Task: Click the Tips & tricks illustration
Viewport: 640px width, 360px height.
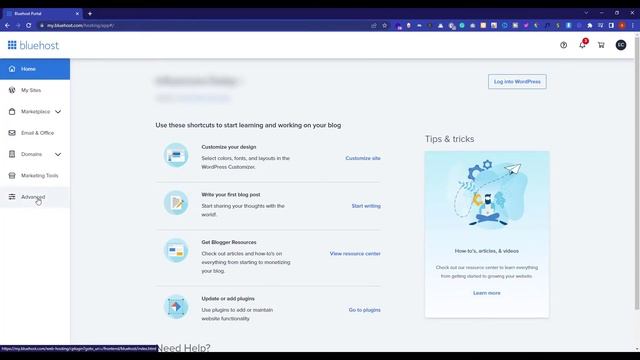Action: click(x=487, y=194)
